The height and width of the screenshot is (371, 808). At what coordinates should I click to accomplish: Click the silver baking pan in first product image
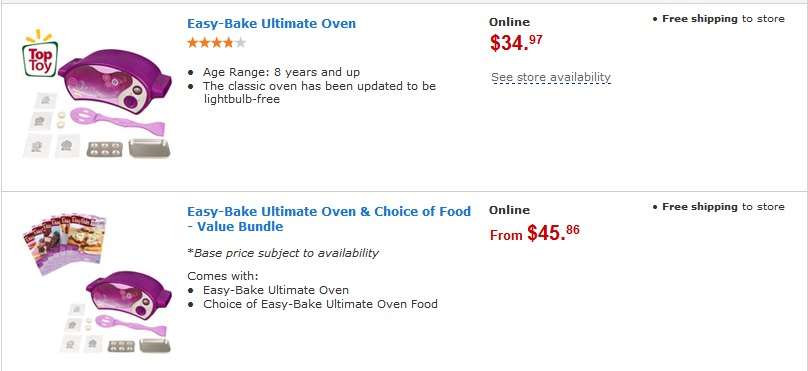149,148
